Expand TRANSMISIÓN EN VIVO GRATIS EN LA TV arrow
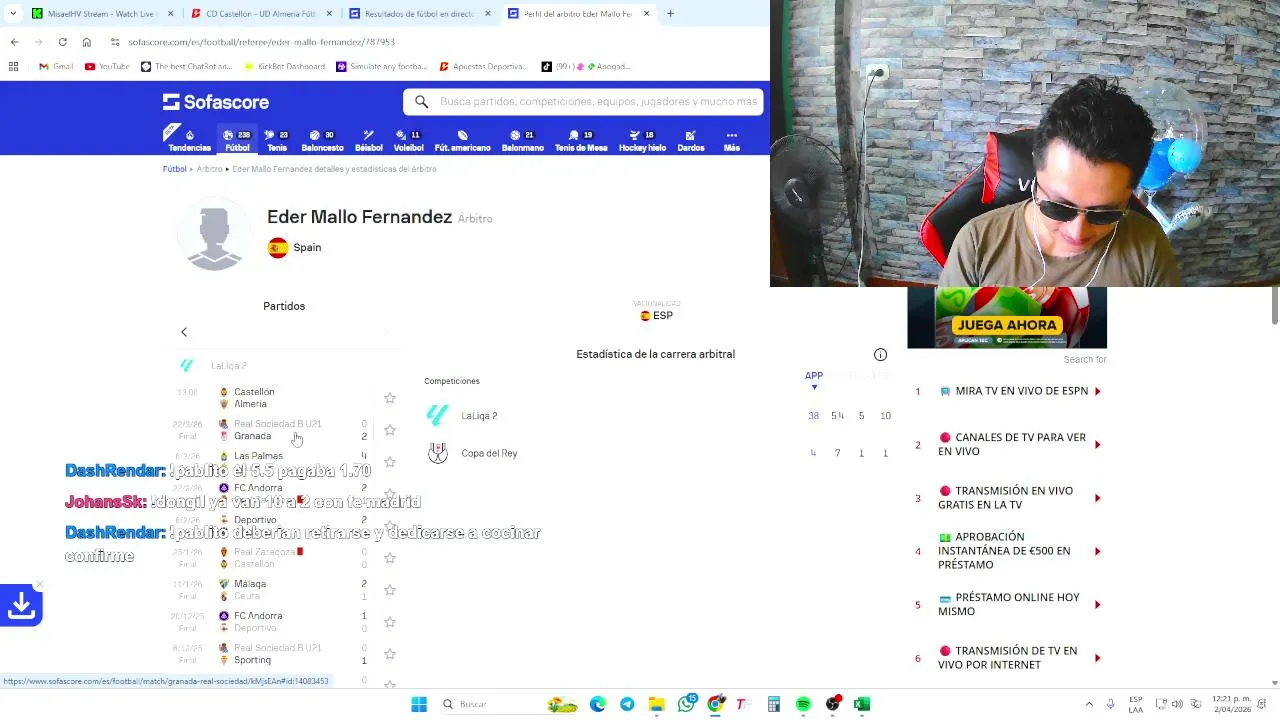Viewport: 1280px width, 720px height. [x=1097, y=498]
